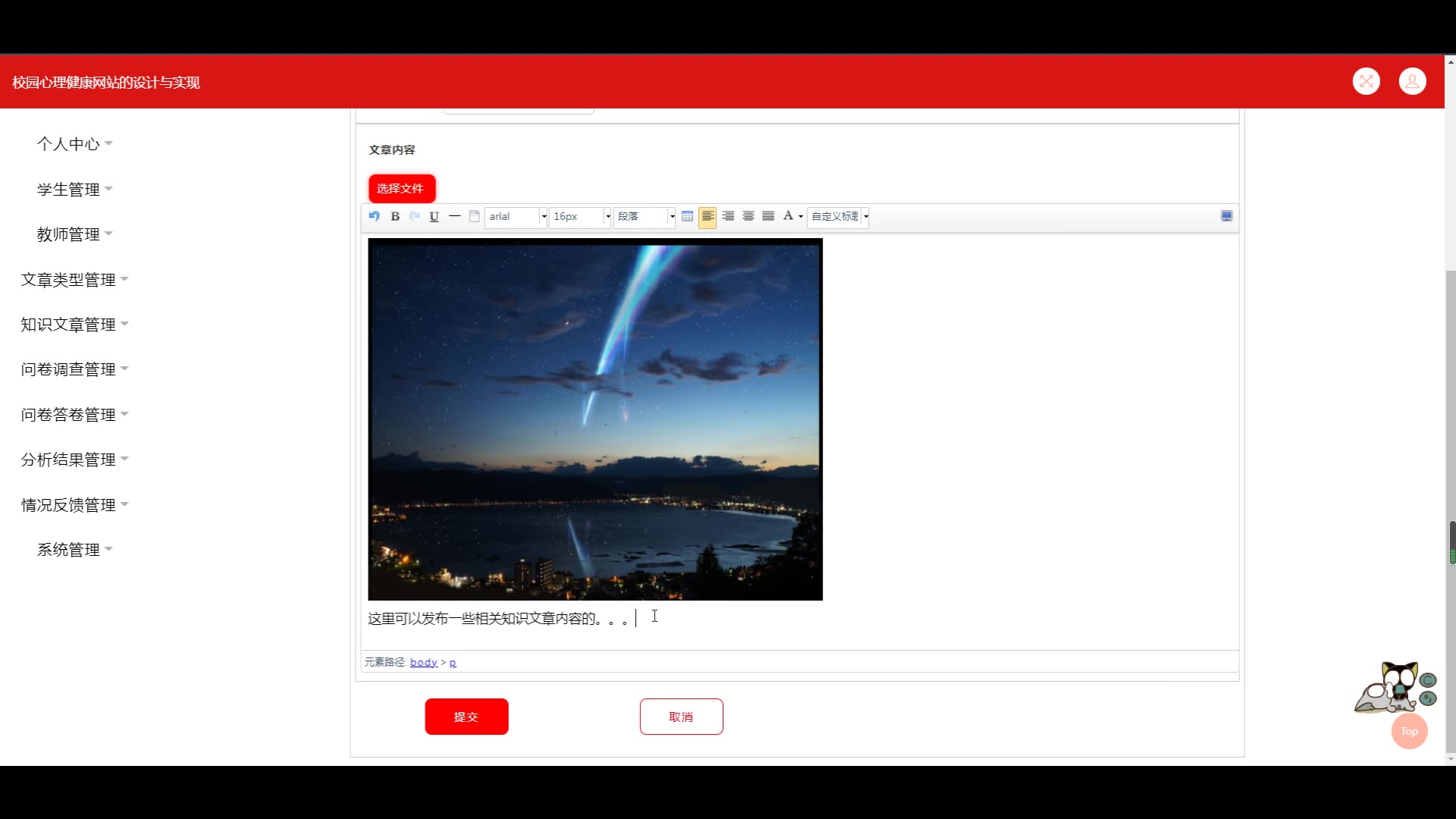Open 问卷答卷管理 in the sidebar
Image resolution: width=1456 pixels, height=819 pixels.
click(74, 415)
